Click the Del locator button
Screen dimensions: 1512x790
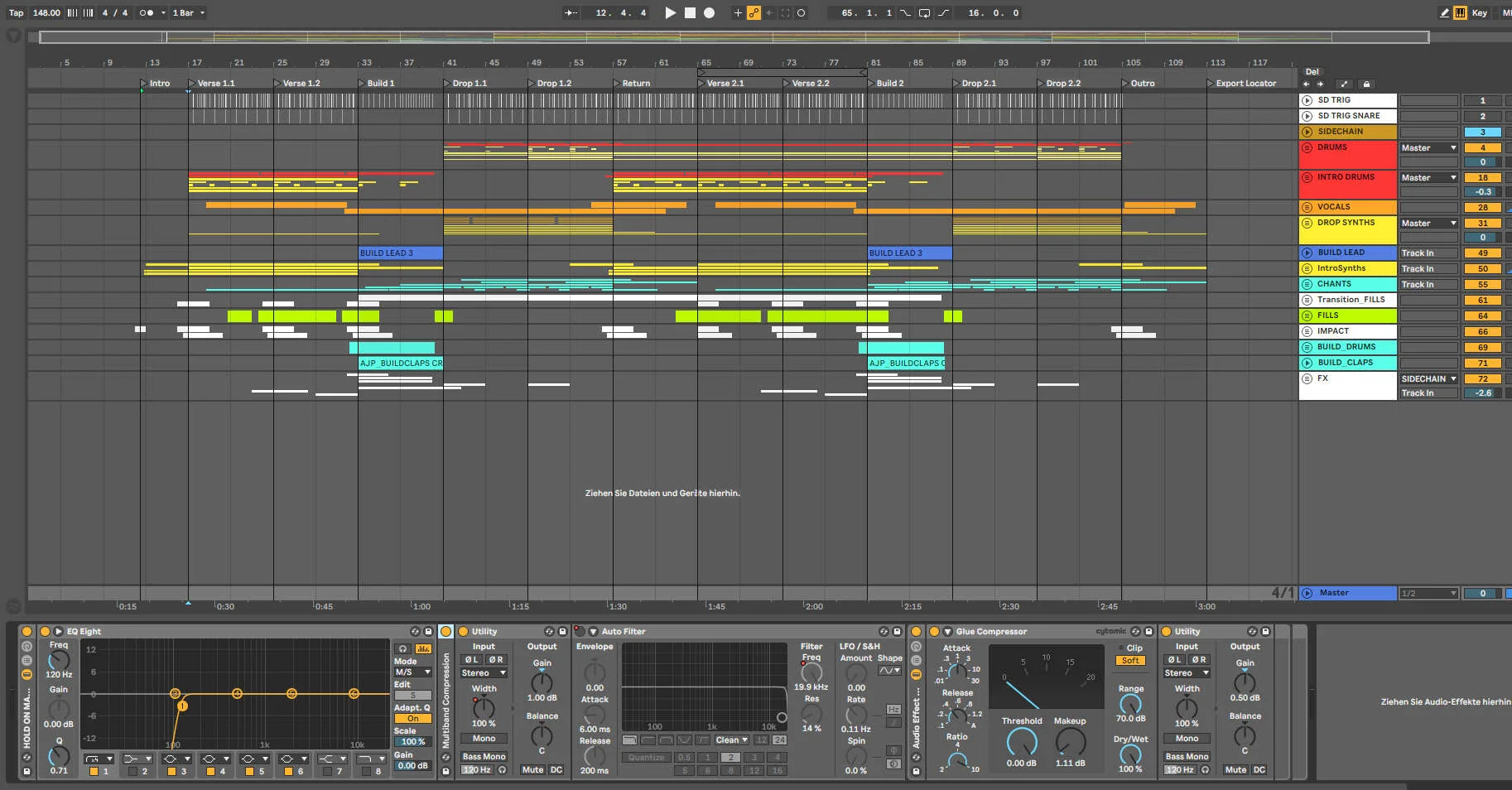1312,72
